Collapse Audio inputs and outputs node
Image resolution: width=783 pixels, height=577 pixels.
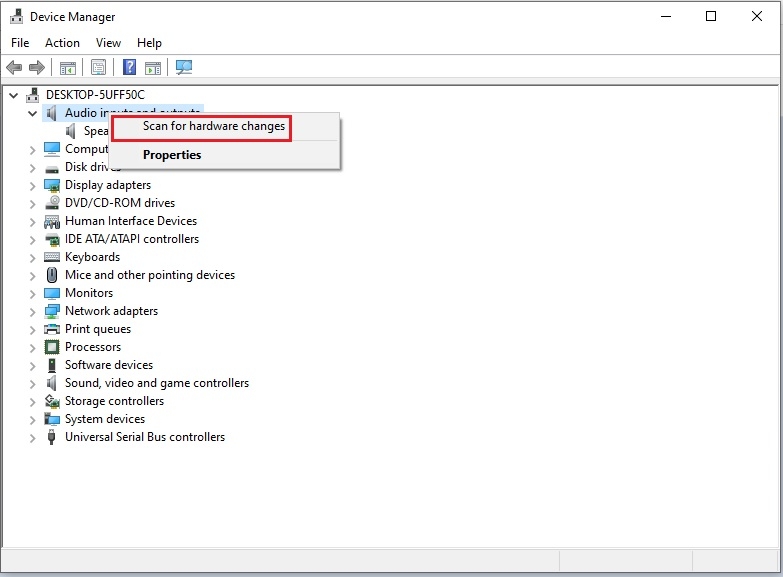point(32,113)
